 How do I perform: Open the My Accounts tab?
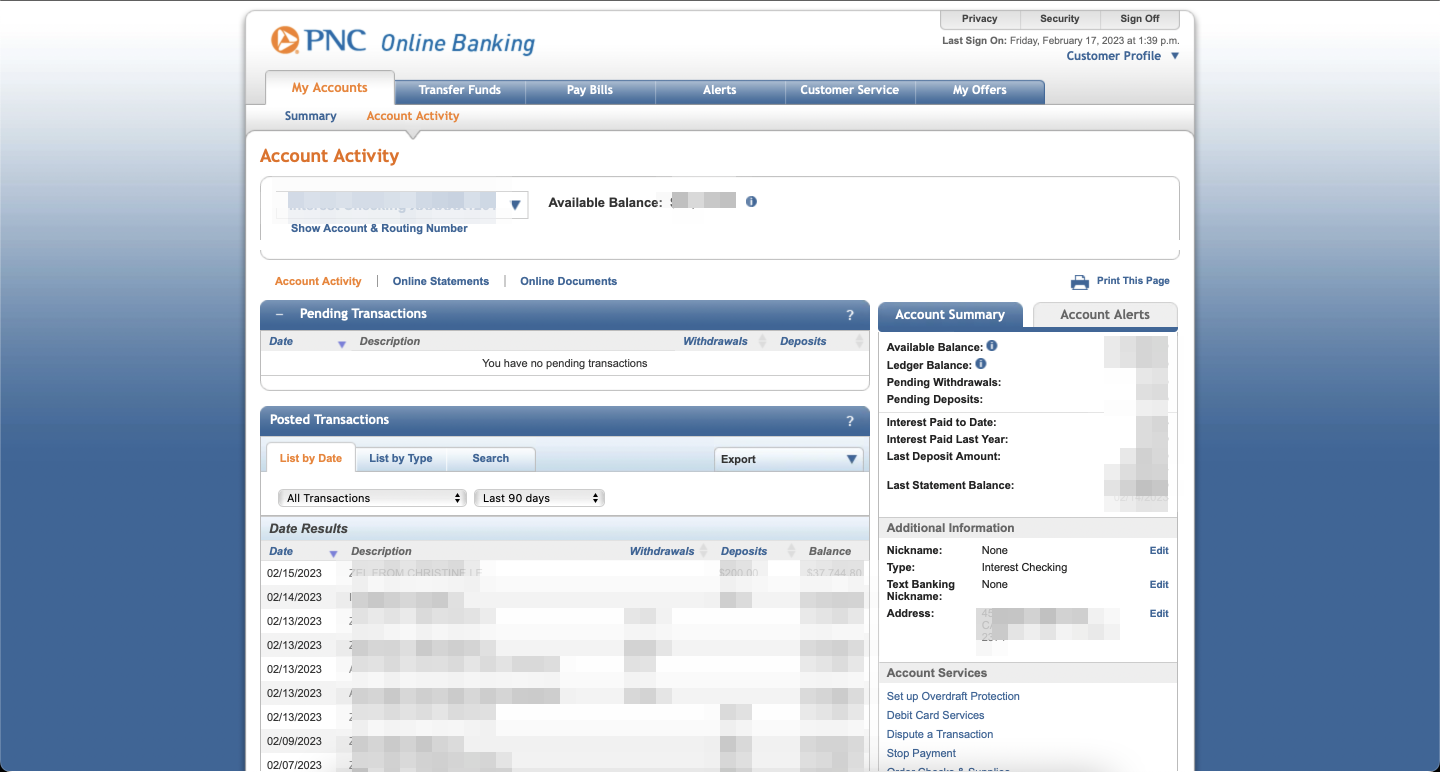(x=330, y=88)
